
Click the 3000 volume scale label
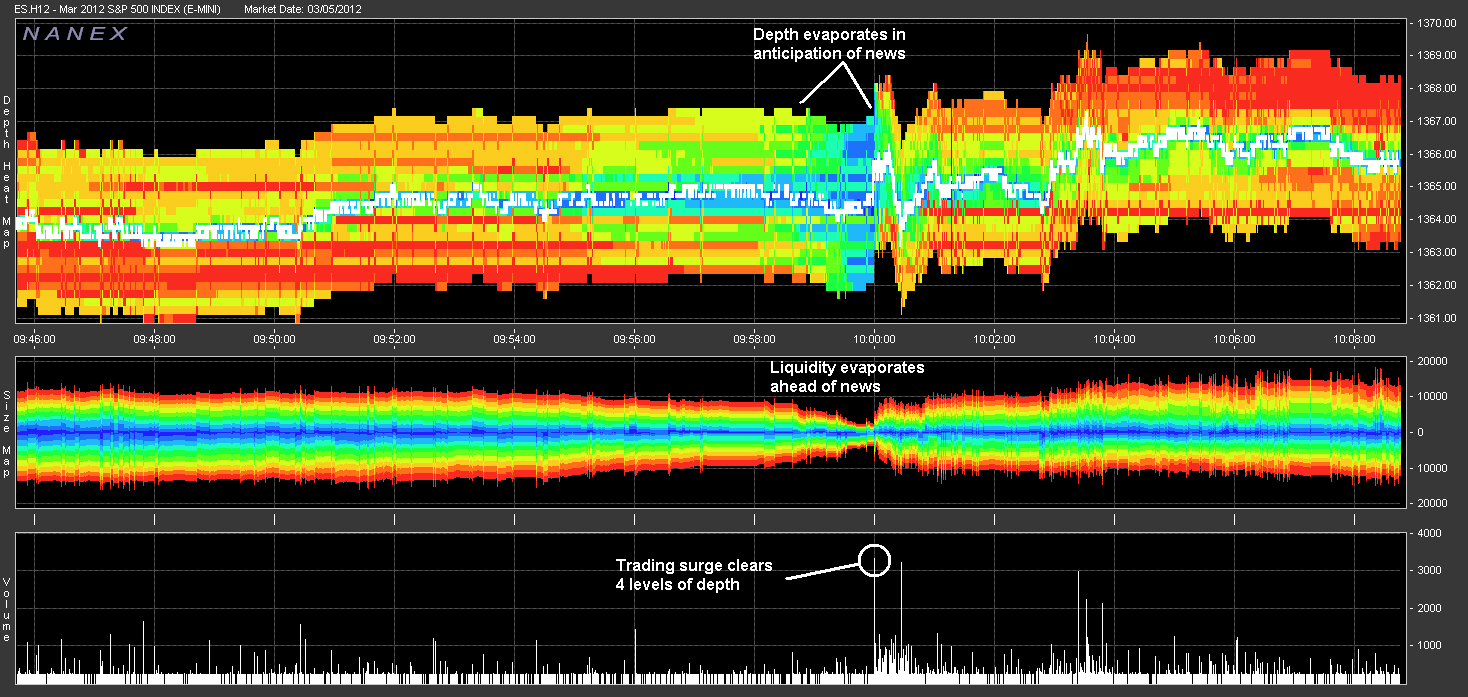tap(1425, 571)
